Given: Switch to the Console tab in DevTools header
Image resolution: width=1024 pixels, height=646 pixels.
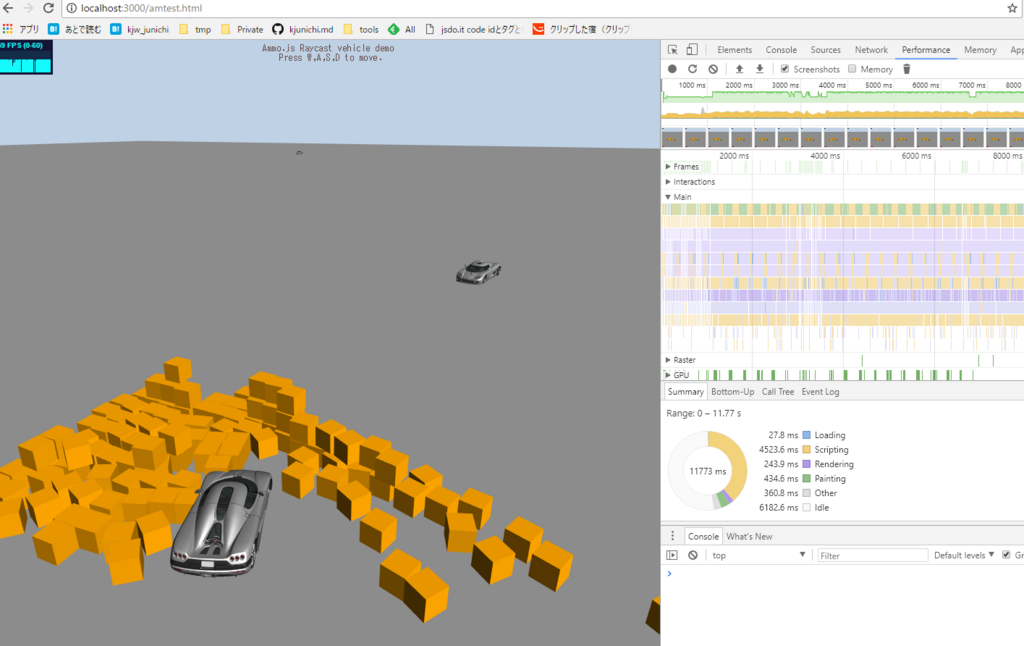Looking at the screenshot, I should (781, 50).
